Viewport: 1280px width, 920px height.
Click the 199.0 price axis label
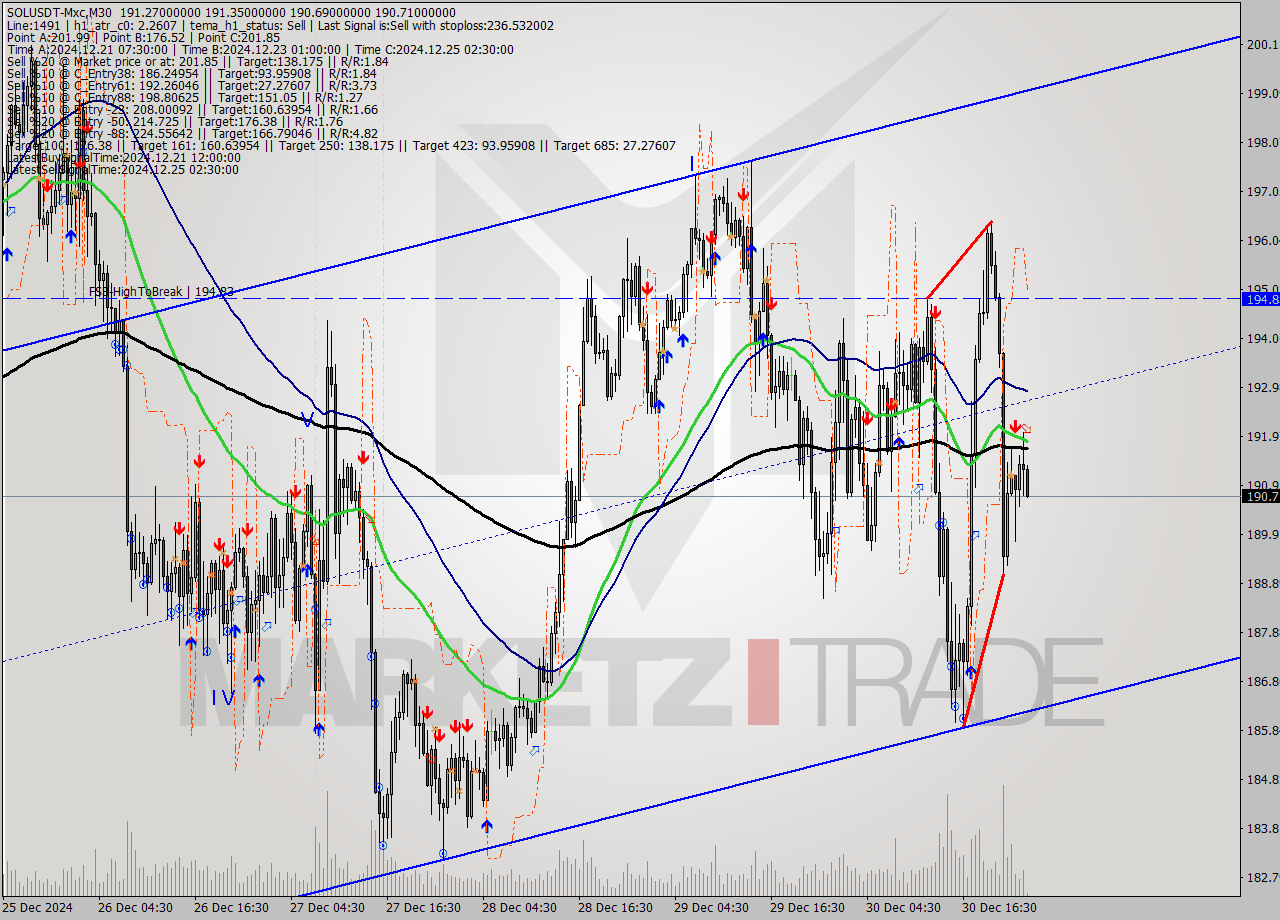click(x=1262, y=93)
